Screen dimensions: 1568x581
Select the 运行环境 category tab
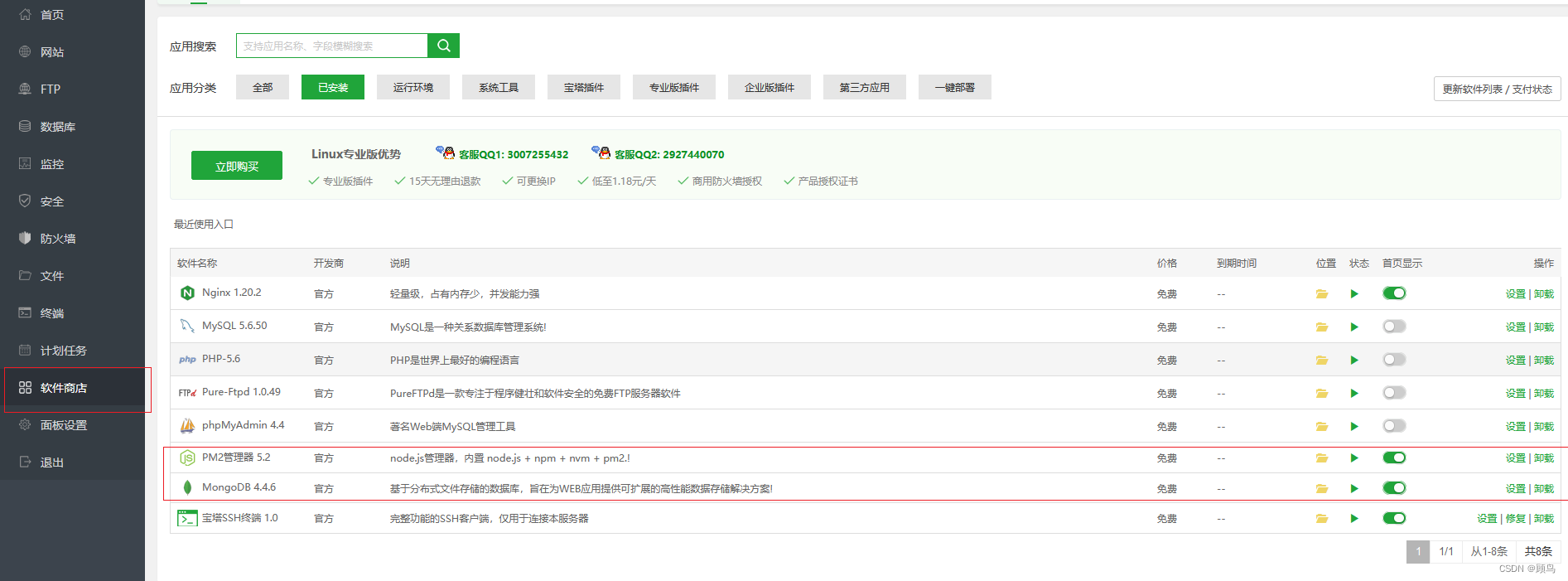coord(413,87)
